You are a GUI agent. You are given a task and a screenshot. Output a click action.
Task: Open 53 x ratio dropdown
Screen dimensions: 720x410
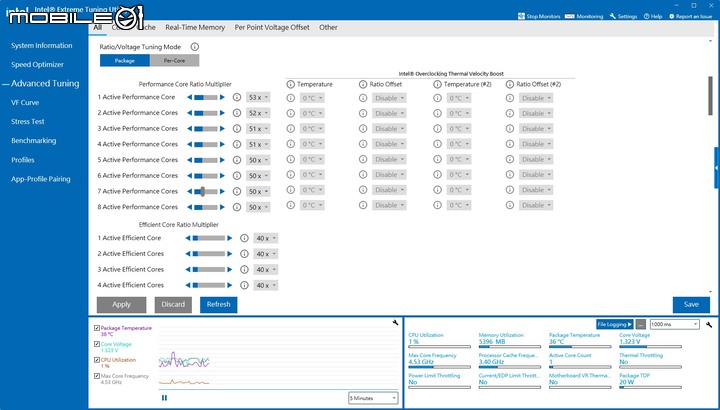258,98
